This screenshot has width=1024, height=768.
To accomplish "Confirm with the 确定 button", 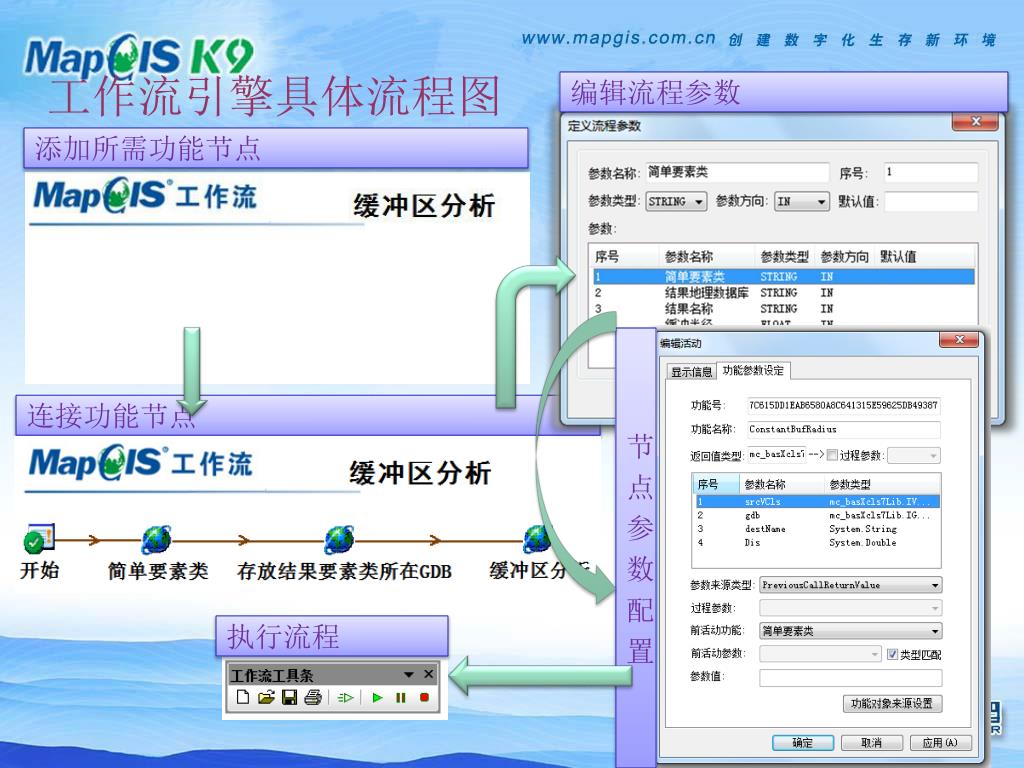I will click(x=803, y=743).
